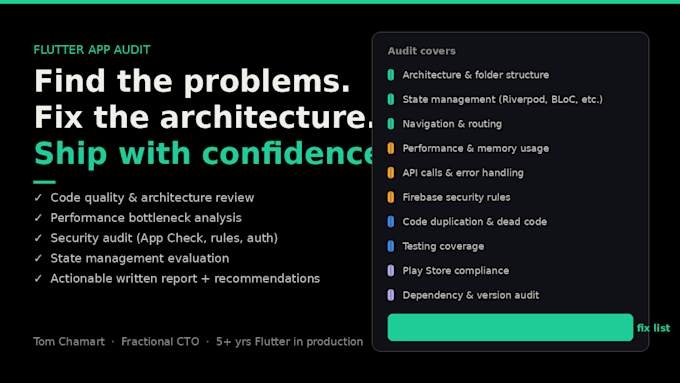Select 'Navigation & routing' item
Image resolution: width=680 pixels, height=383 pixels.
452,124
